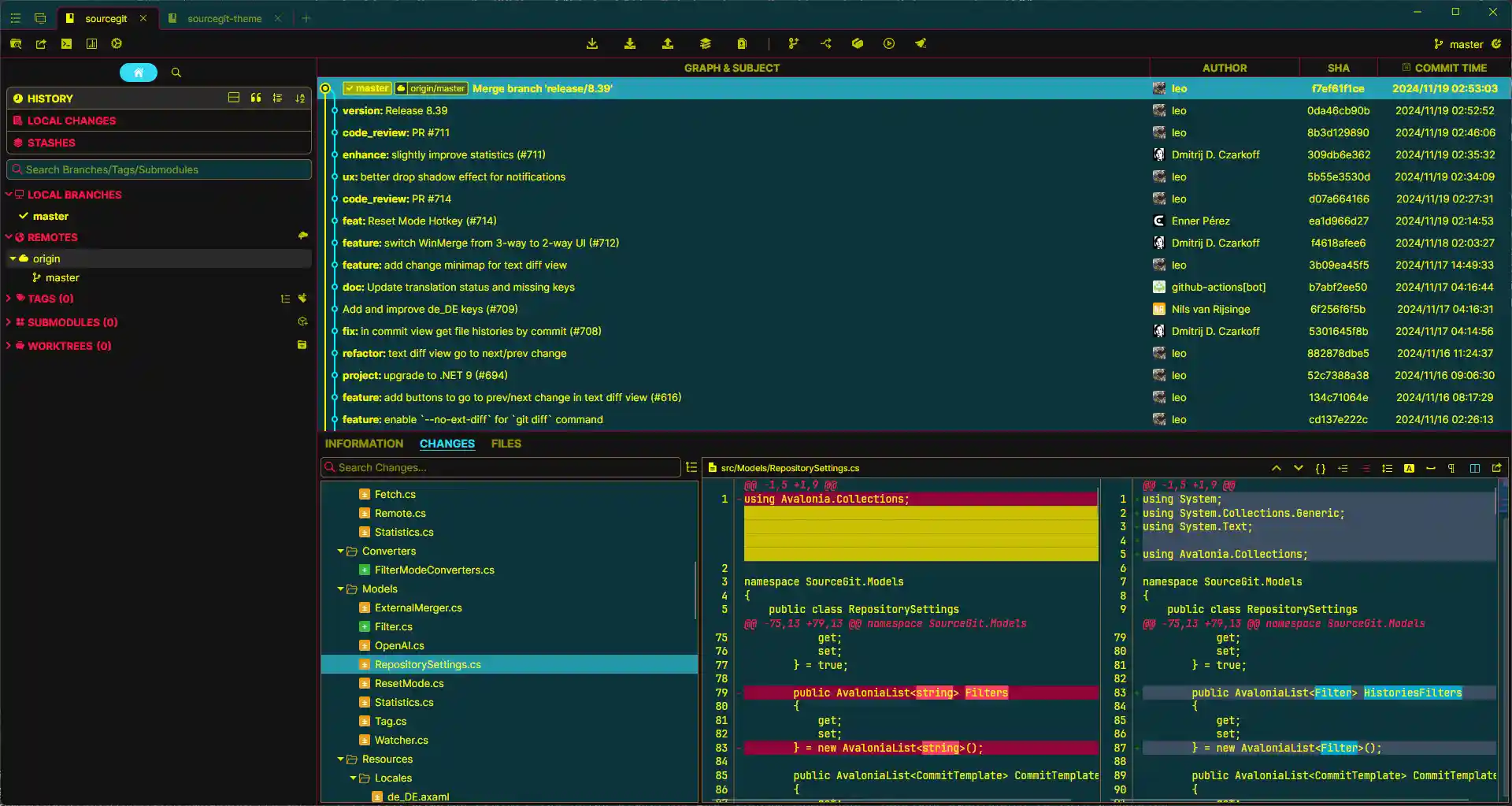The image size is (1512, 806).
Task: Open the INFORMATION tab
Action: pyautogui.click(x=364, y=444)
